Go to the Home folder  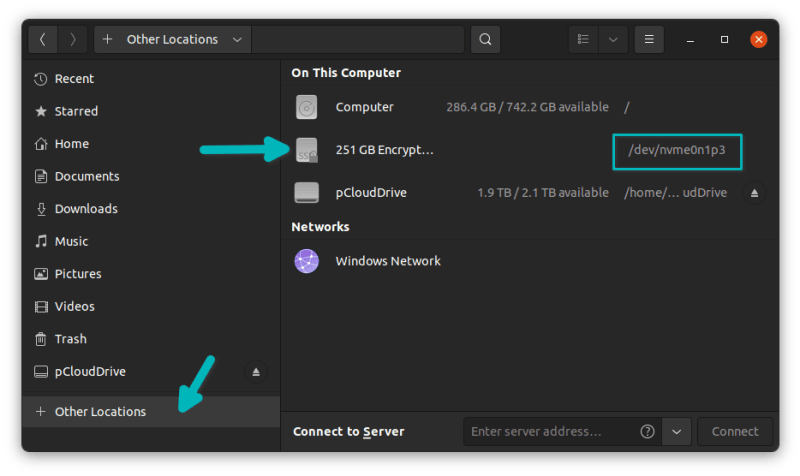(x=71, y=144)
